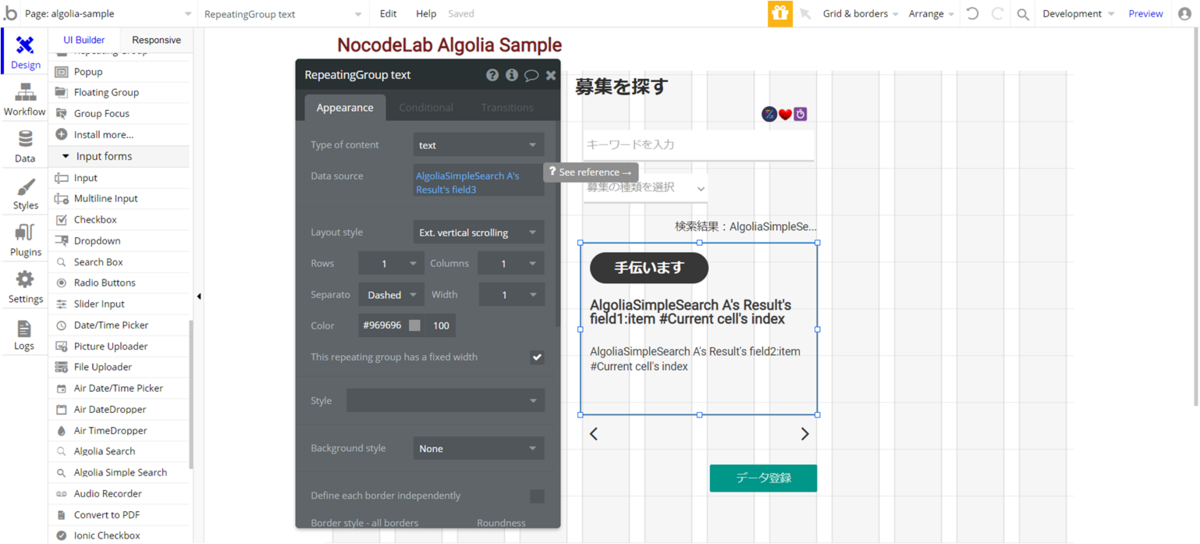This screenshot has height=544, width=1200.
Task: Click the search magnifier in top toolbar
Action: click(x=1023, y=14)
